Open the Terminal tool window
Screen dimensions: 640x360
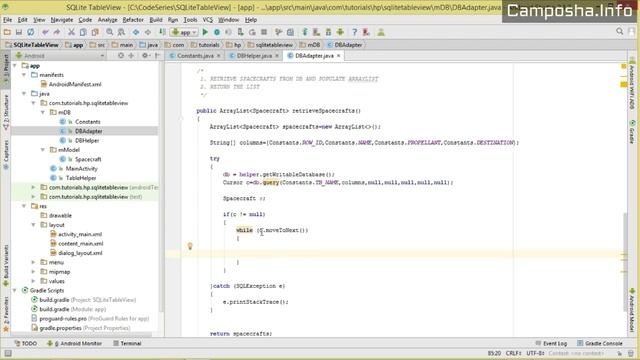pos(127,344)
